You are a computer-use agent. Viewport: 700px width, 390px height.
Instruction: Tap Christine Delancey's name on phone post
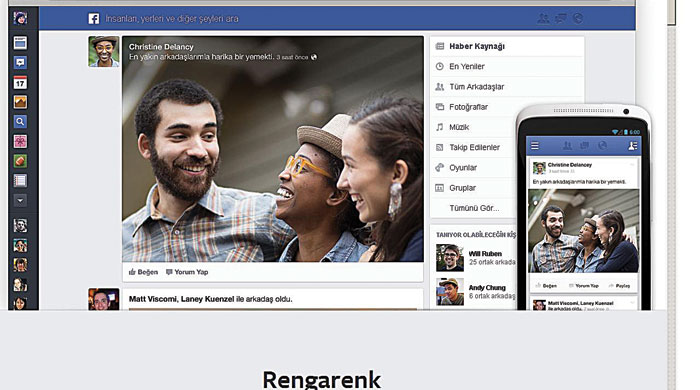570,165
